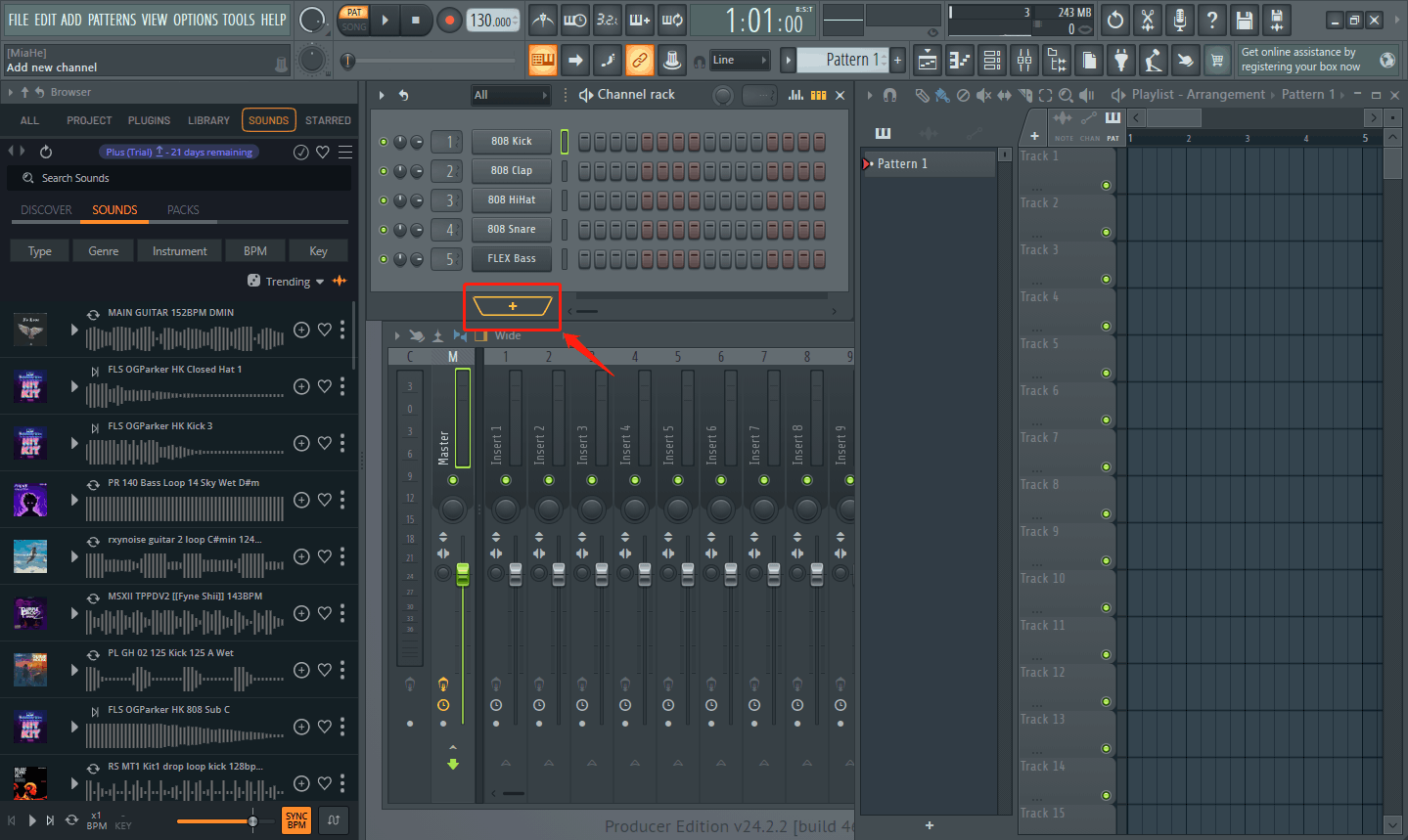1408x840 pixels.
Task: Open the Type filter dropdown
Action: tap(40, 251)
